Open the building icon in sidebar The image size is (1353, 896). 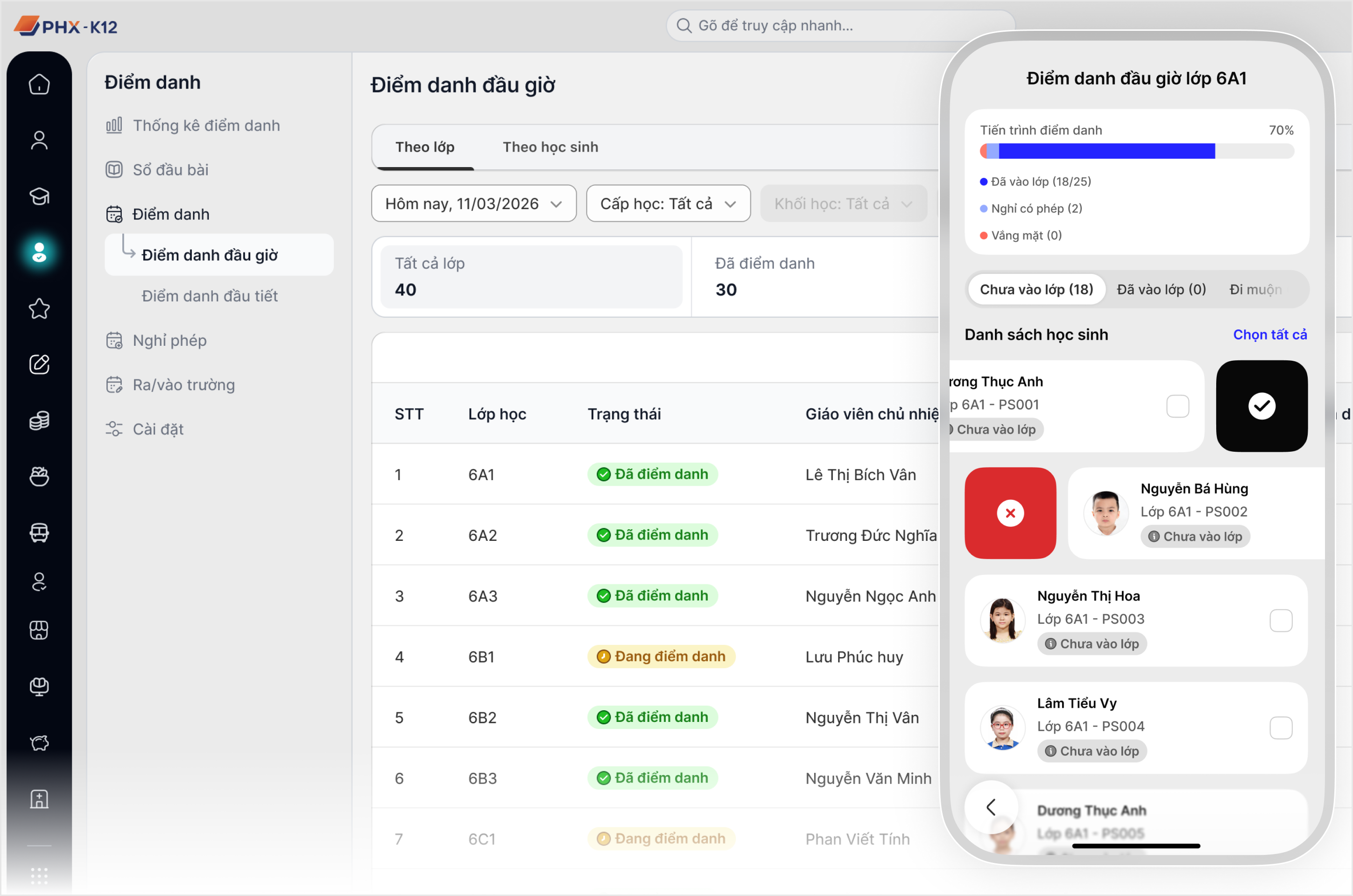click(x=39, y=799)
